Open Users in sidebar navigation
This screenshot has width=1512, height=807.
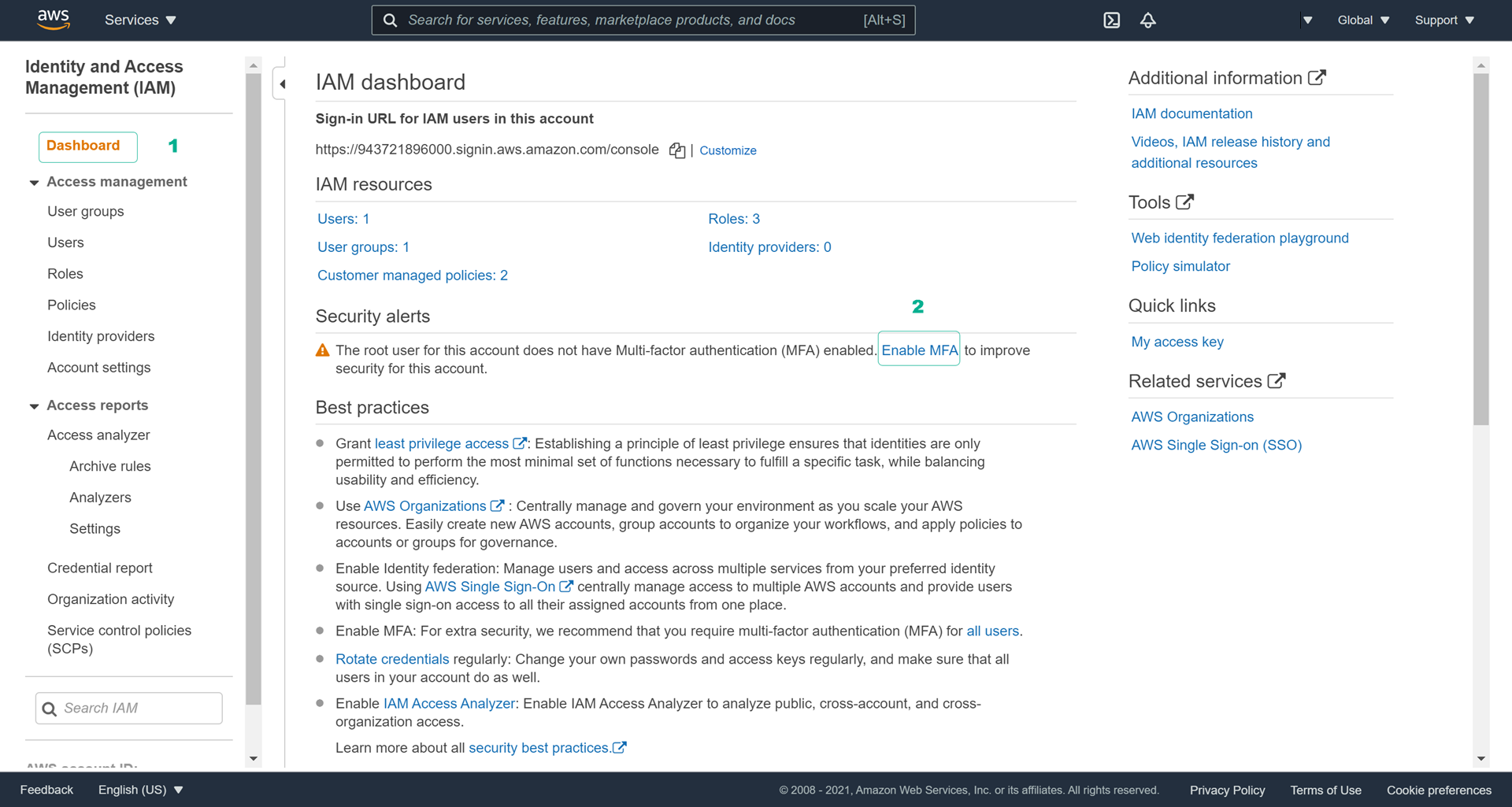point(65,242)
